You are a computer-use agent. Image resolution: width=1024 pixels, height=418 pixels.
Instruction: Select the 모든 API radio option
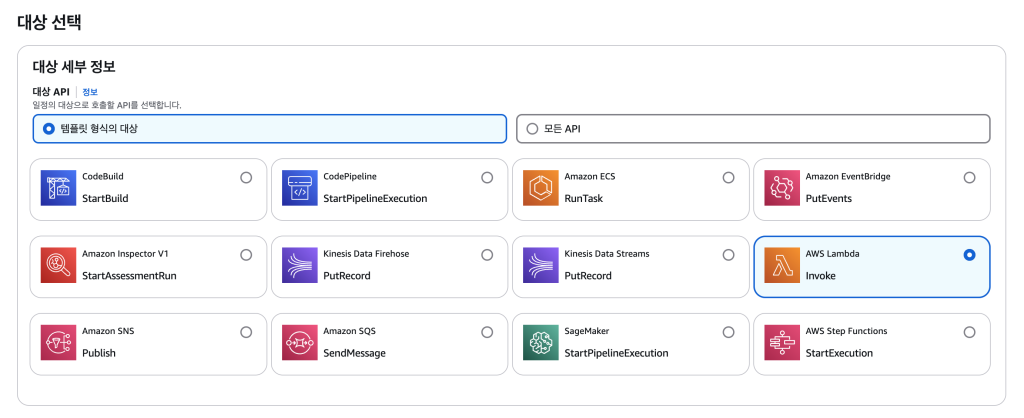coord(532,129)
